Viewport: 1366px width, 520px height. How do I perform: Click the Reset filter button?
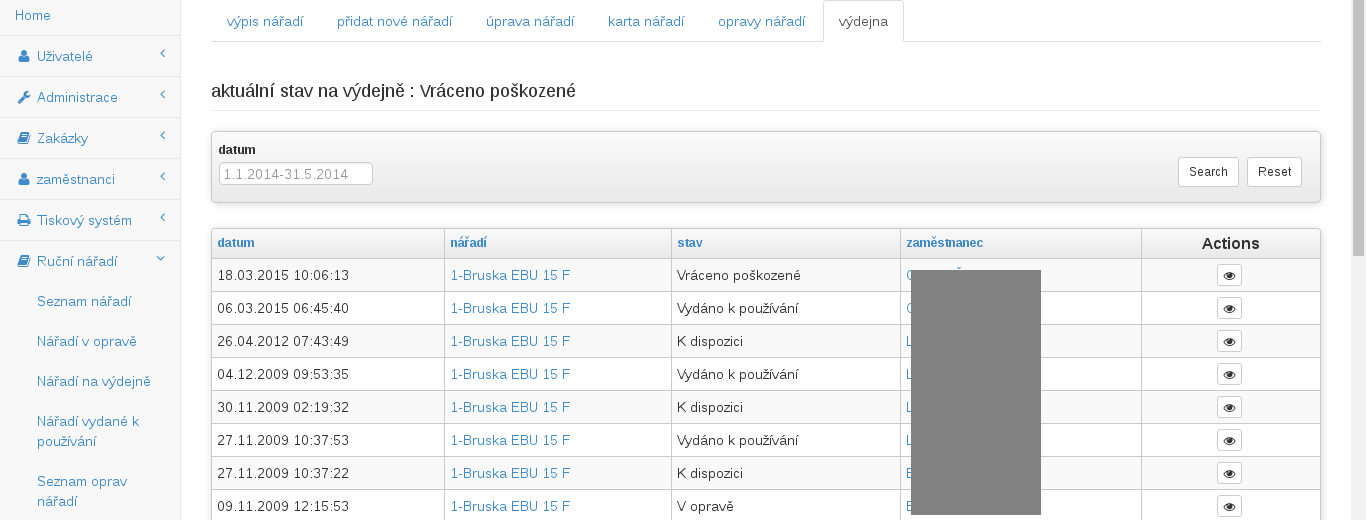(x=1274, y=172)
